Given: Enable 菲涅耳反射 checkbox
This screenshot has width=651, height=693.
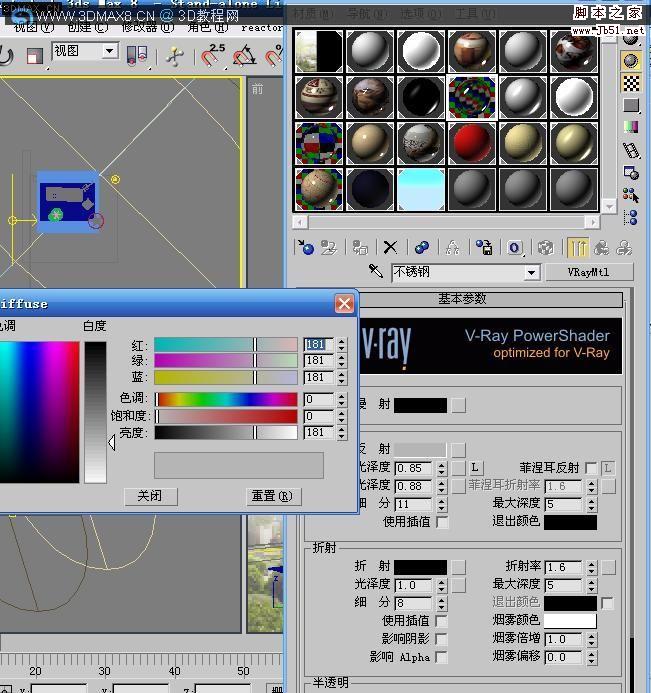Looking at the screenshot, I should pos(590,468).
